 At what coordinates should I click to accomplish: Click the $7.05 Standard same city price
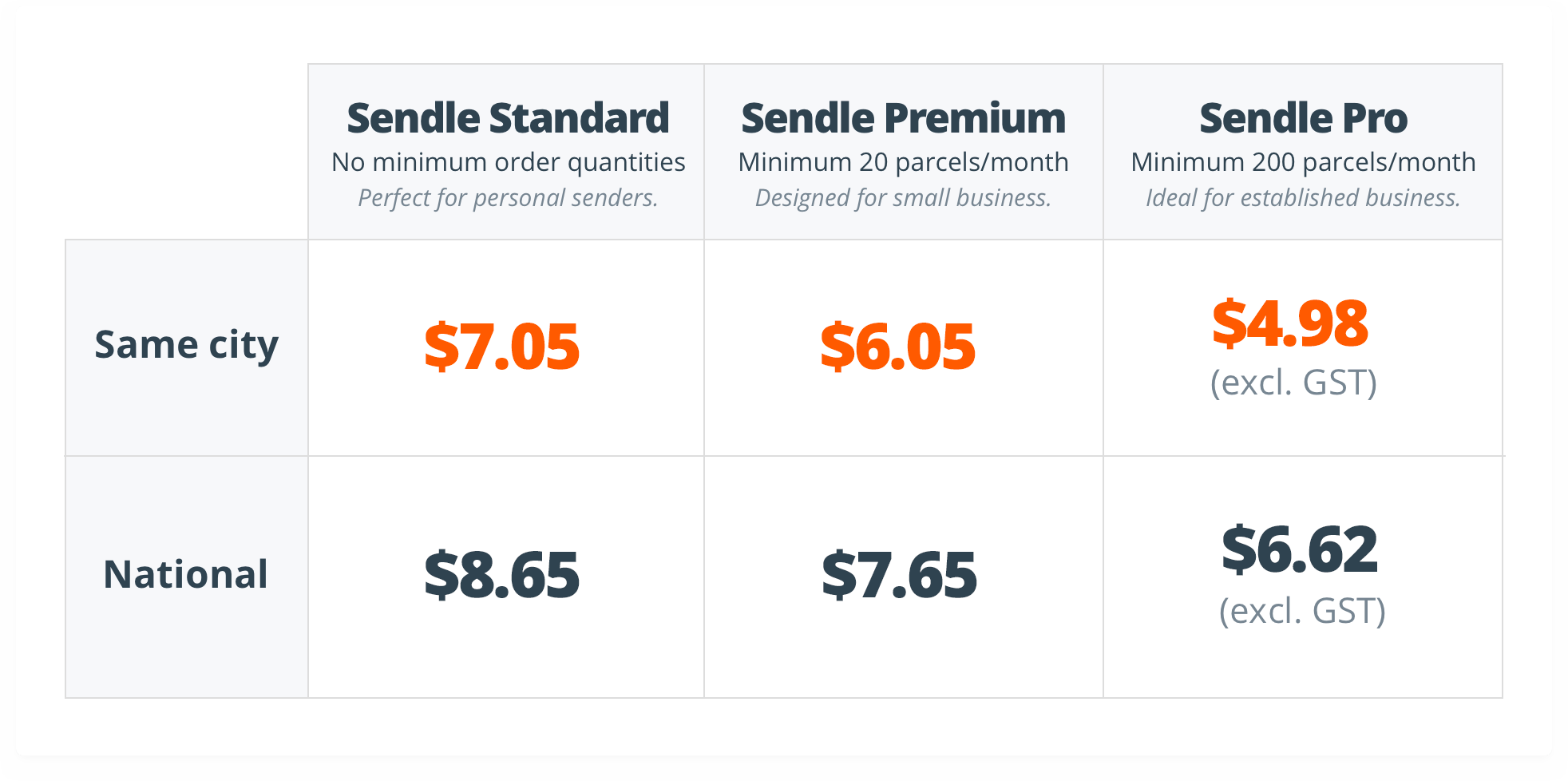501,347
